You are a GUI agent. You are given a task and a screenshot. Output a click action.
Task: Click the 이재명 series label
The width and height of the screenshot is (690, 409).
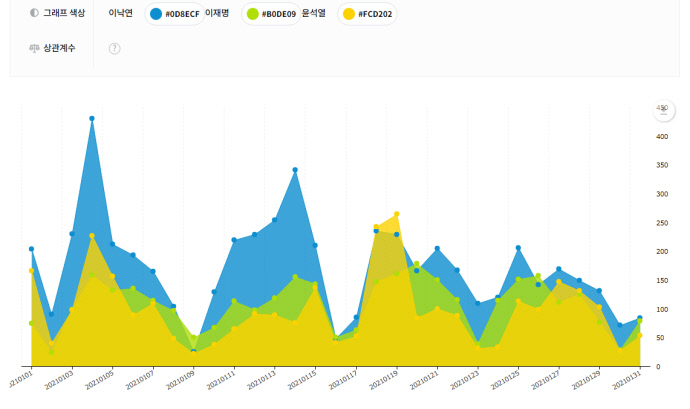[x=217, y=14]
